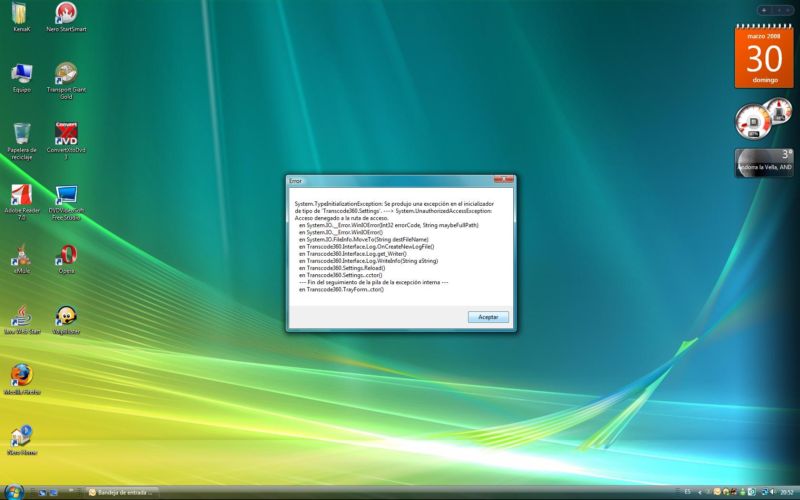
Task: Select DVDVideoSoft Free Studio icon
Action: tap(66, 202)
